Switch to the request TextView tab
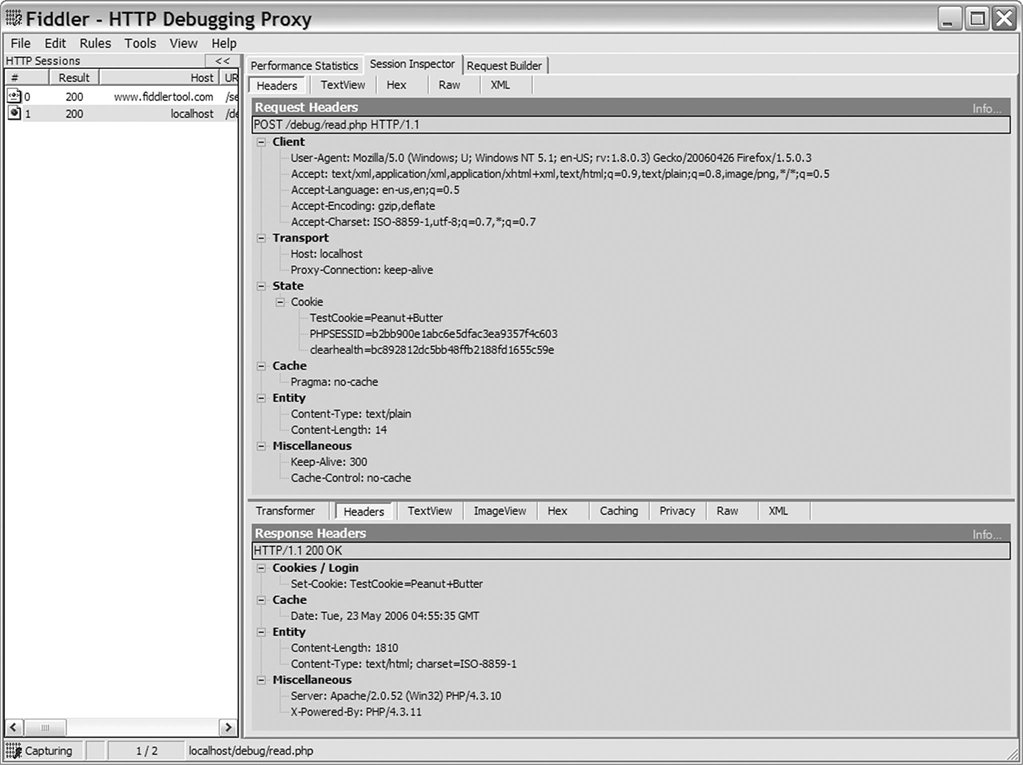 [x=343, y=85]
